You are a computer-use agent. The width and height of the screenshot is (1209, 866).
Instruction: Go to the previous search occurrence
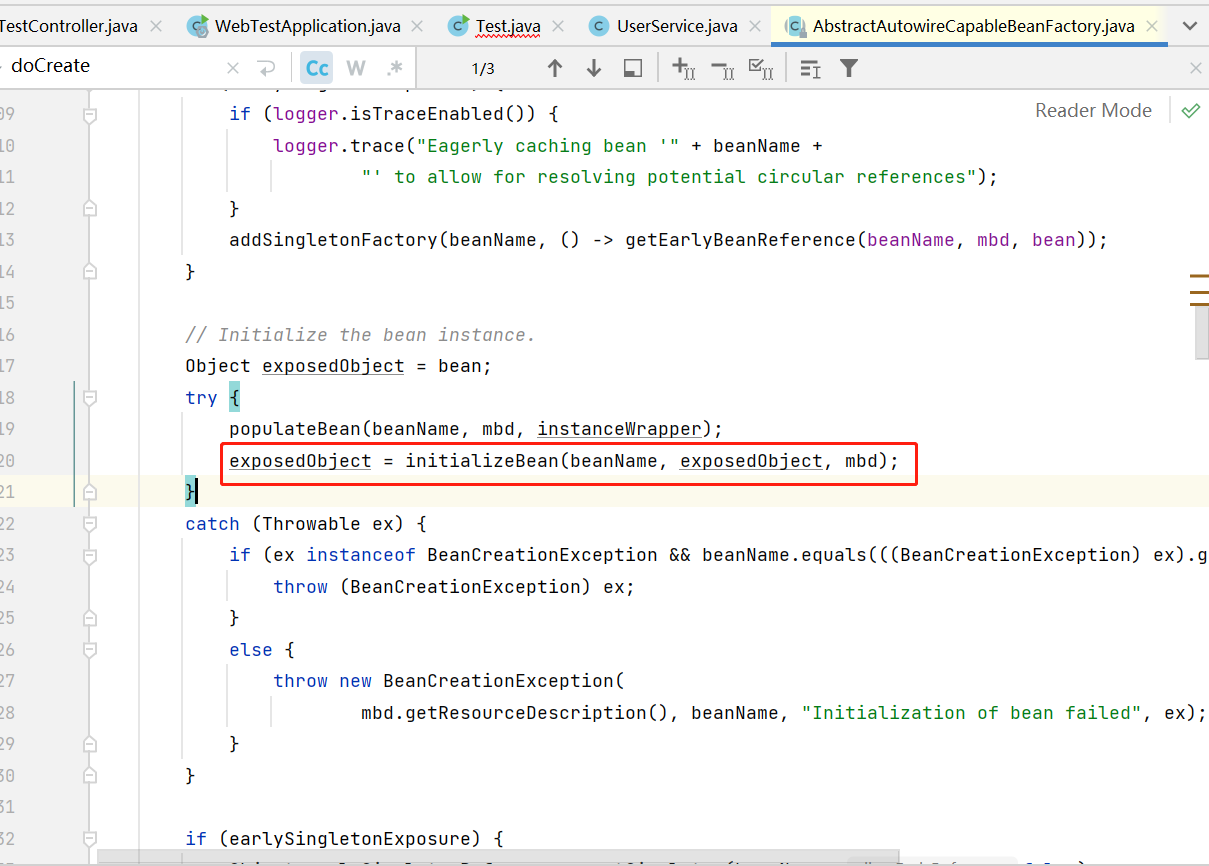pos(555,68)
